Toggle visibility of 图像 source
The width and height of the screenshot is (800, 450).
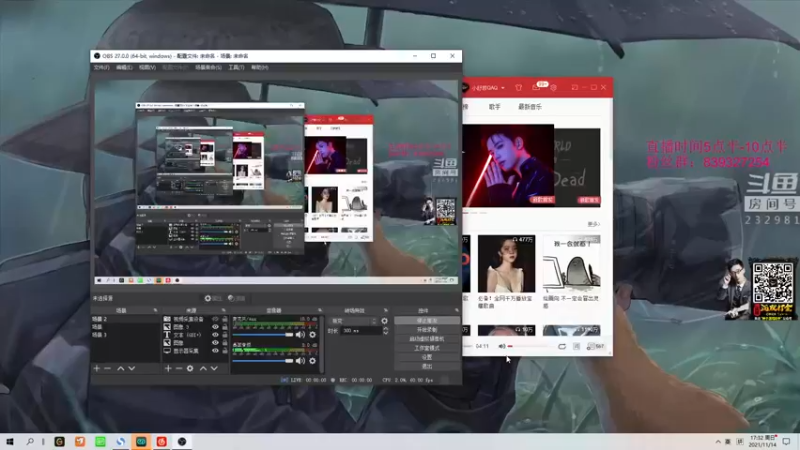tap(215, 343)
